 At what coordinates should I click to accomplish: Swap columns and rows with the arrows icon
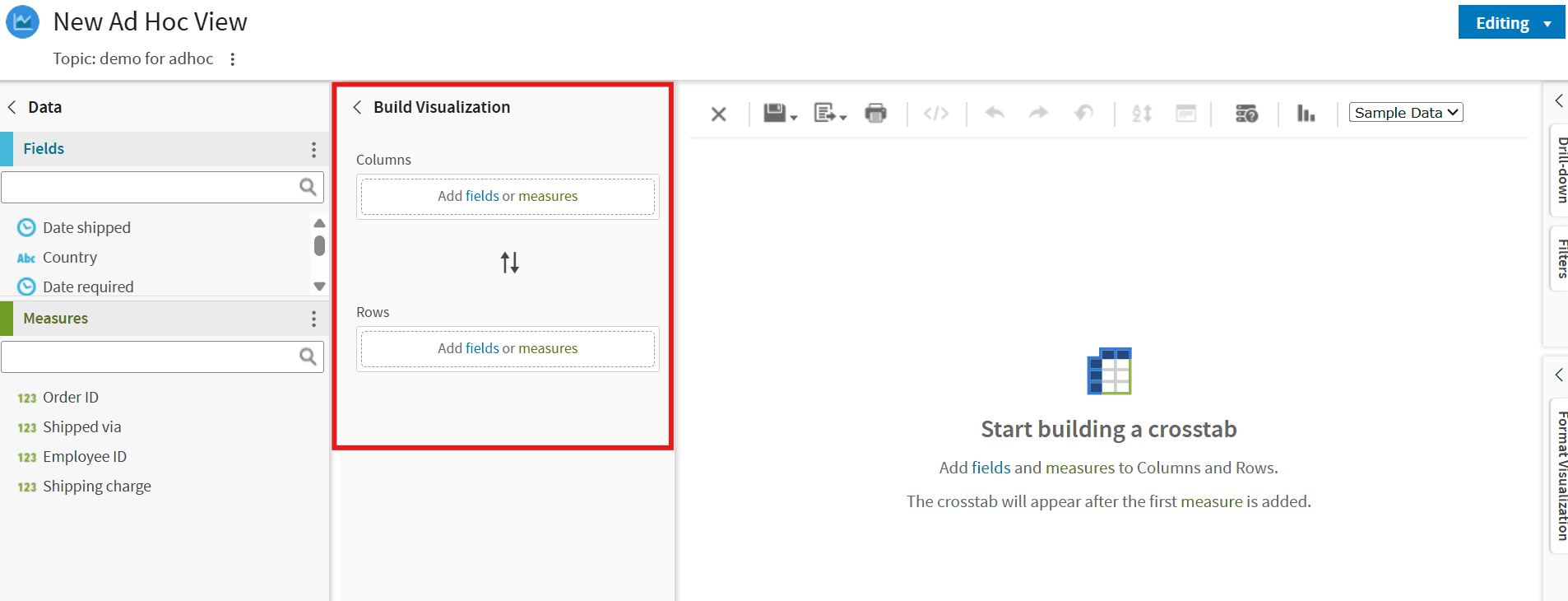(509, 263)
